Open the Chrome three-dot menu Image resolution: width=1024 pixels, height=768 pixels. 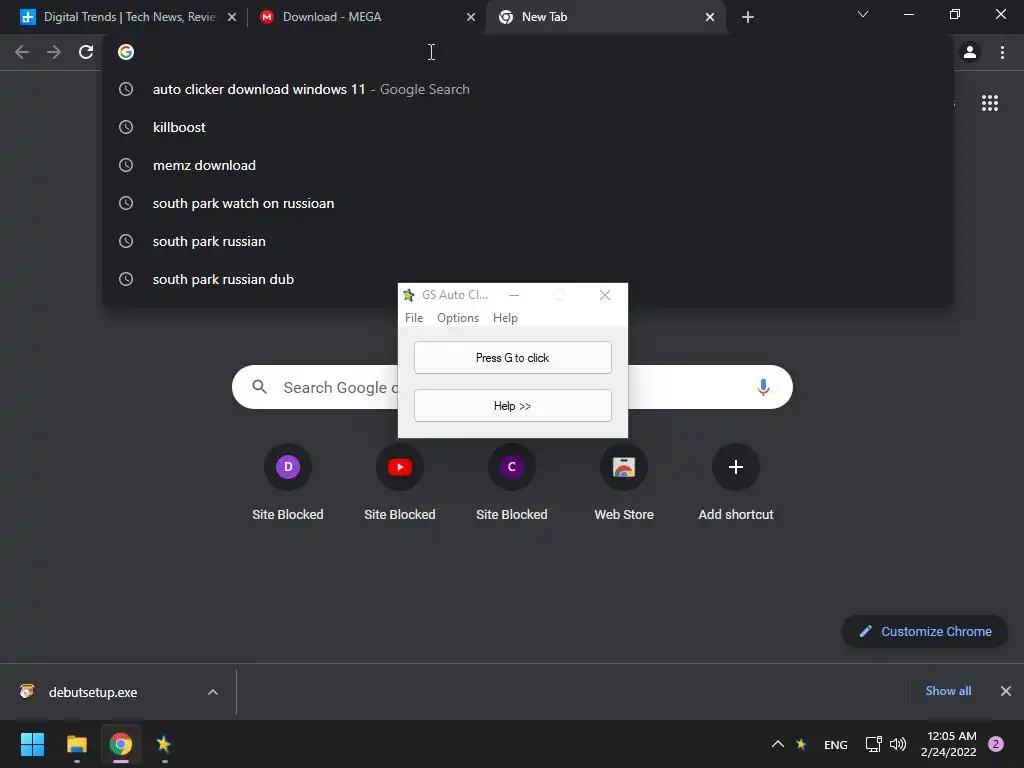[x=1002, y=52]
